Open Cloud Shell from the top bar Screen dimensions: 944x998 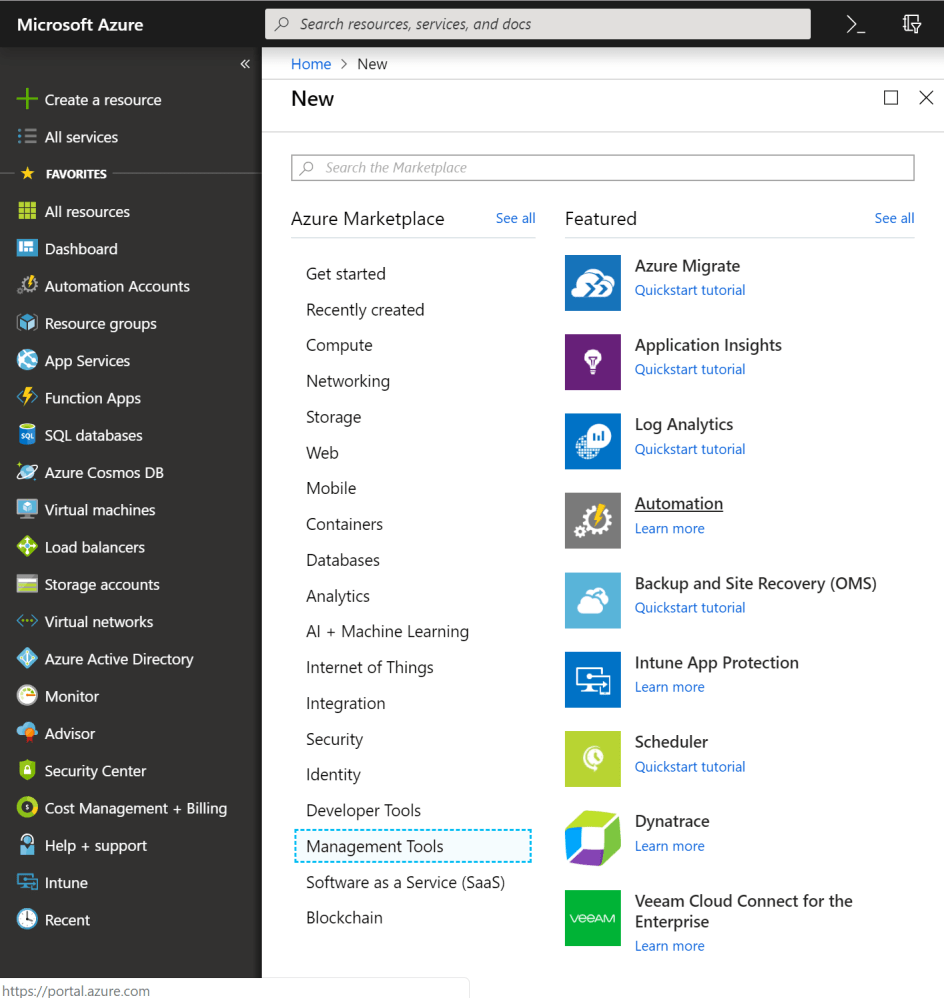coord(855,24)
